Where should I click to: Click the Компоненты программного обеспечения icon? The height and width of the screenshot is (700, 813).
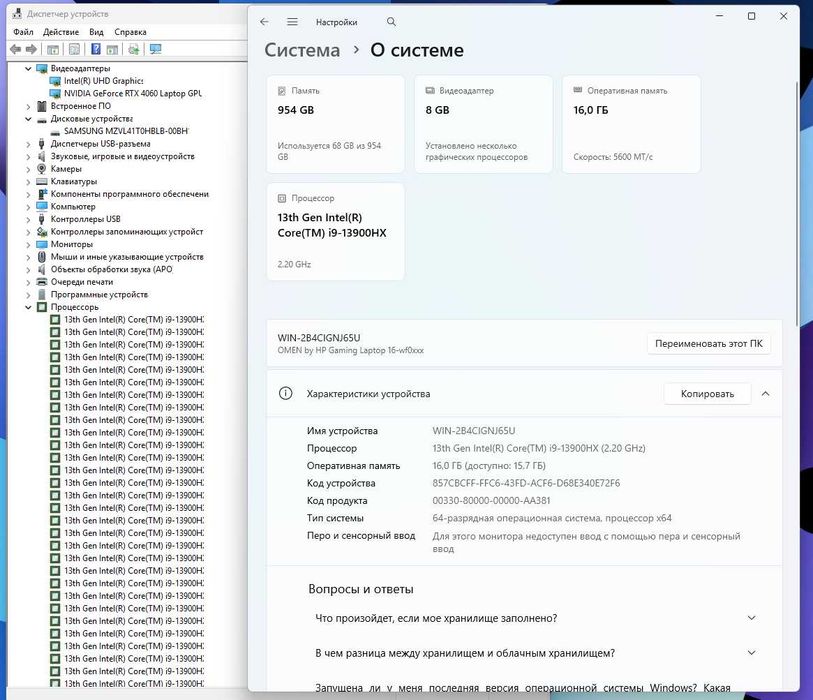(42, 194)
